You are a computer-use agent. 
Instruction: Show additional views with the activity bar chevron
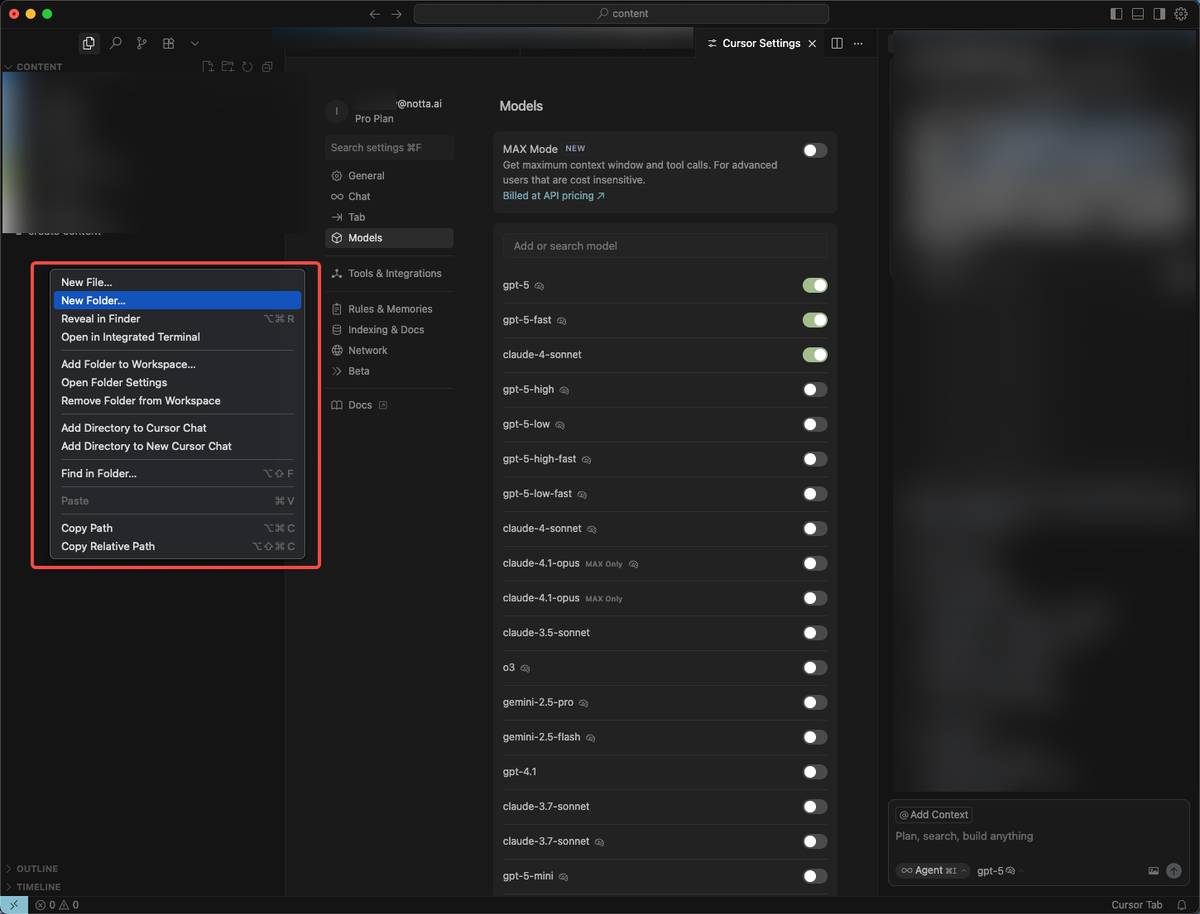[195, 44]
